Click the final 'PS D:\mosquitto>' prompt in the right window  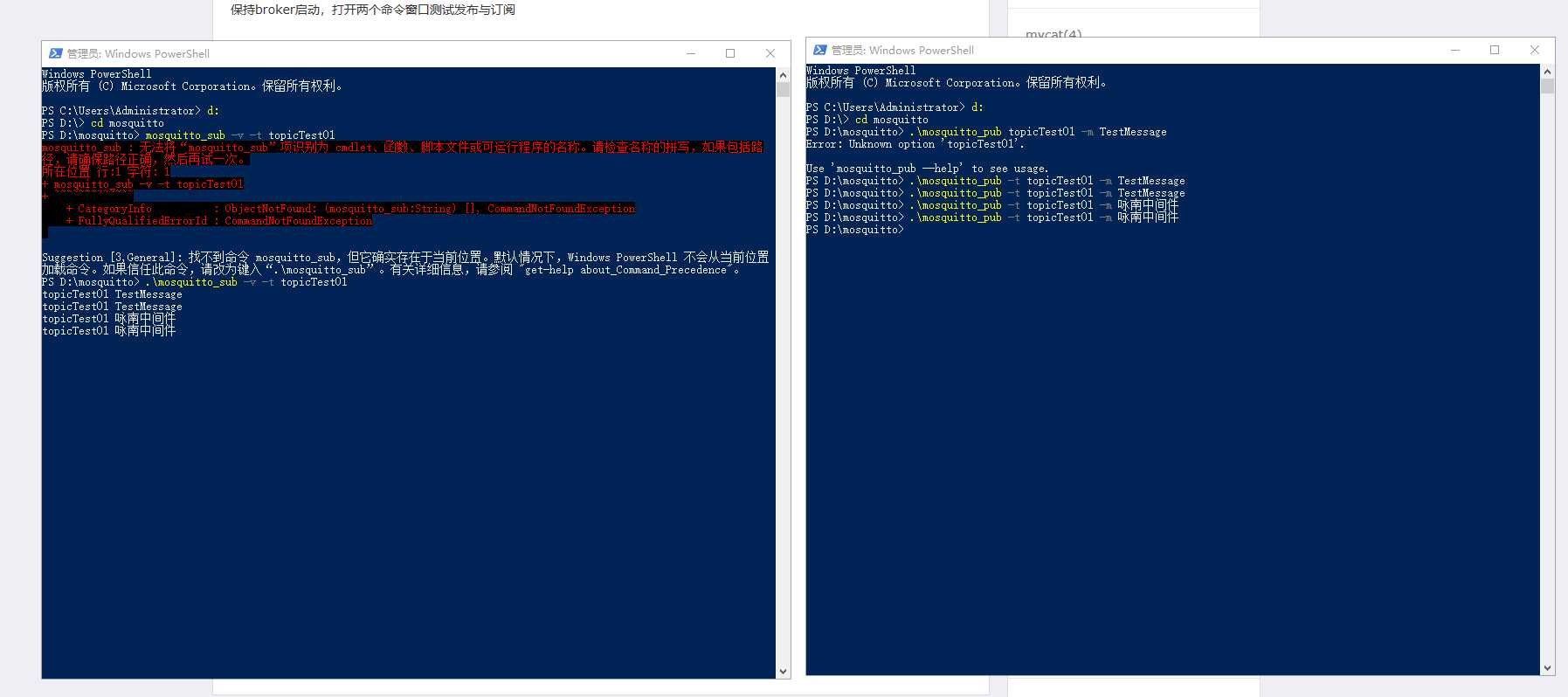click(x=854, y=230)
